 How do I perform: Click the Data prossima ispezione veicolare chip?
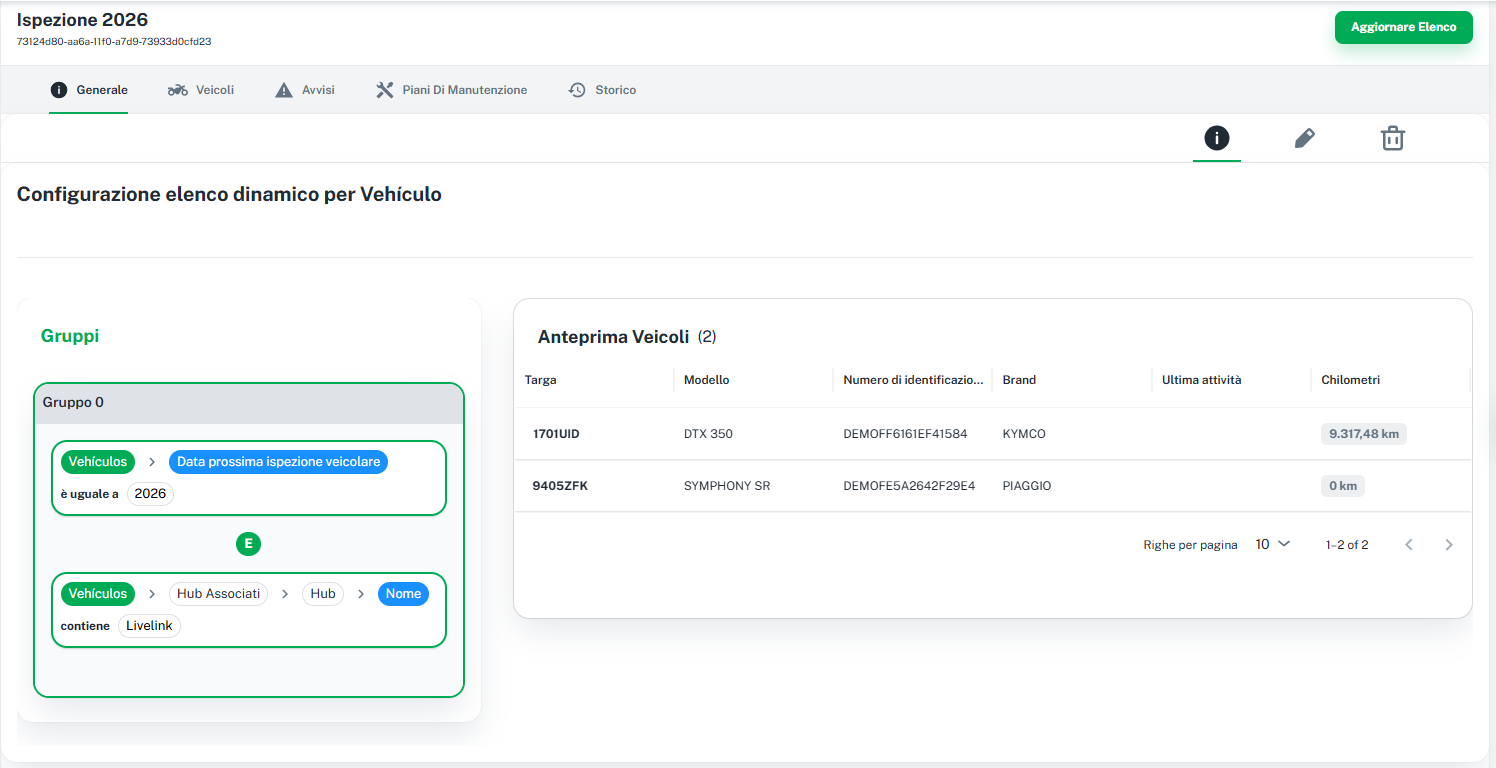(x=278, y=462)
